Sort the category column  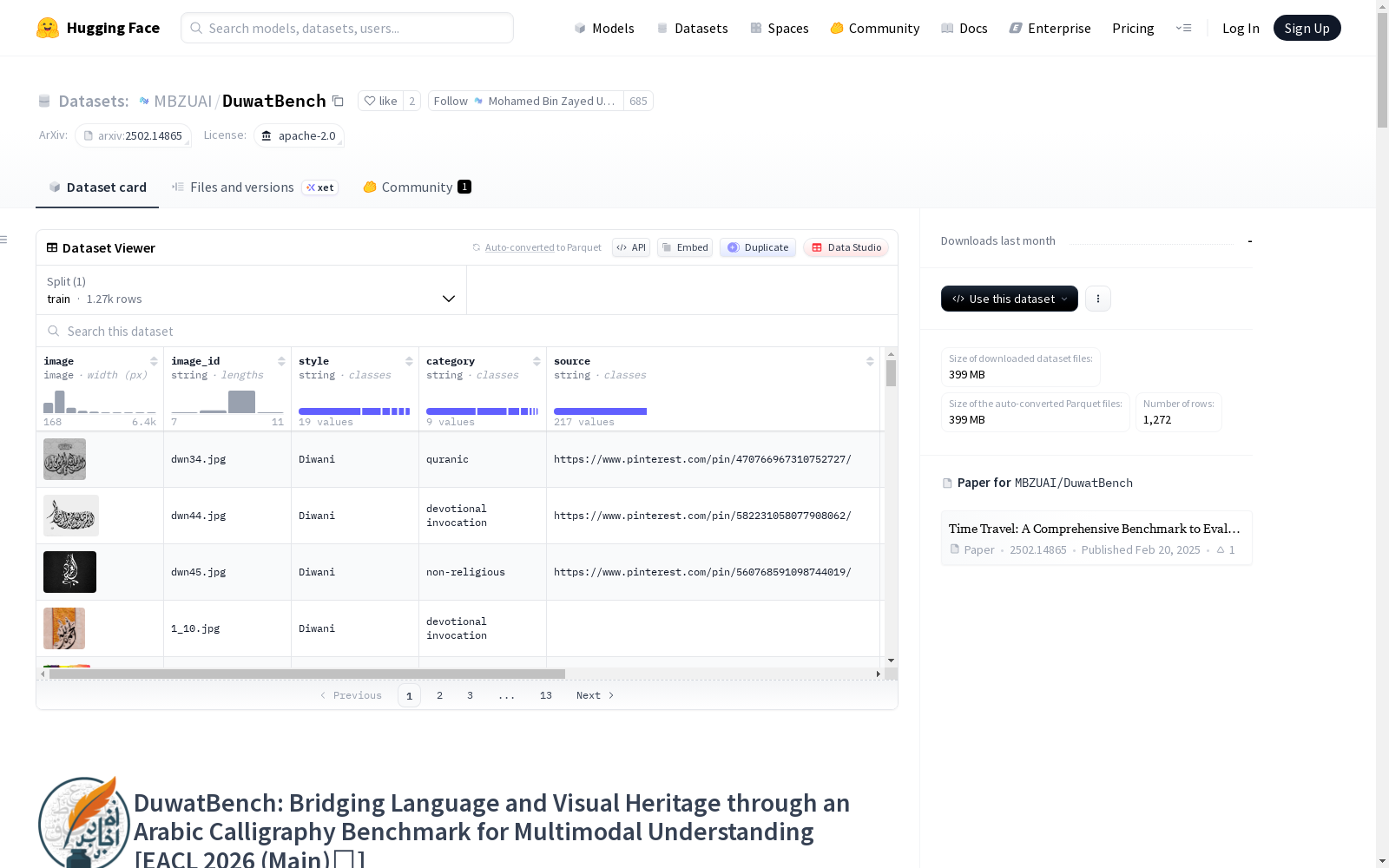[x=537, y=361]
